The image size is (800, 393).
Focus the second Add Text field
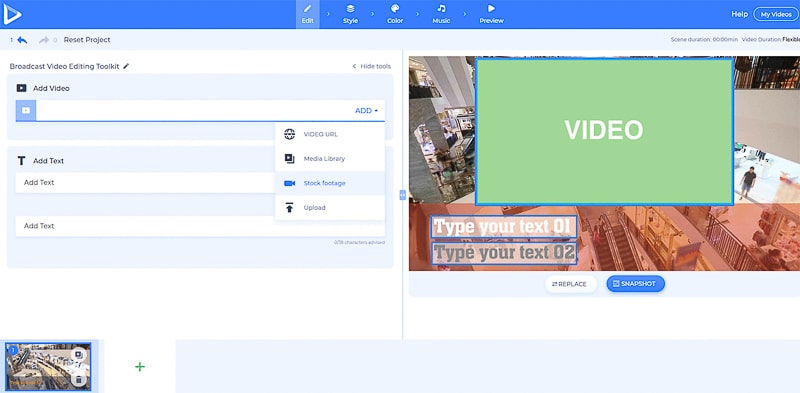coord(200,226)
